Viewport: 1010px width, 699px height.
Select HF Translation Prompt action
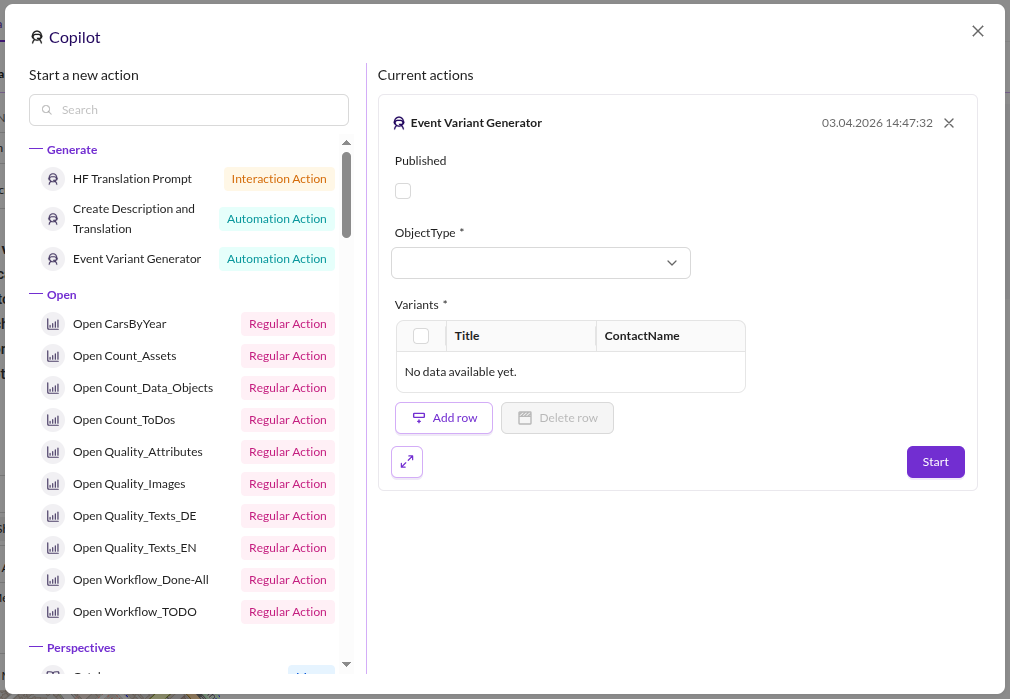[x=188, y=179]
